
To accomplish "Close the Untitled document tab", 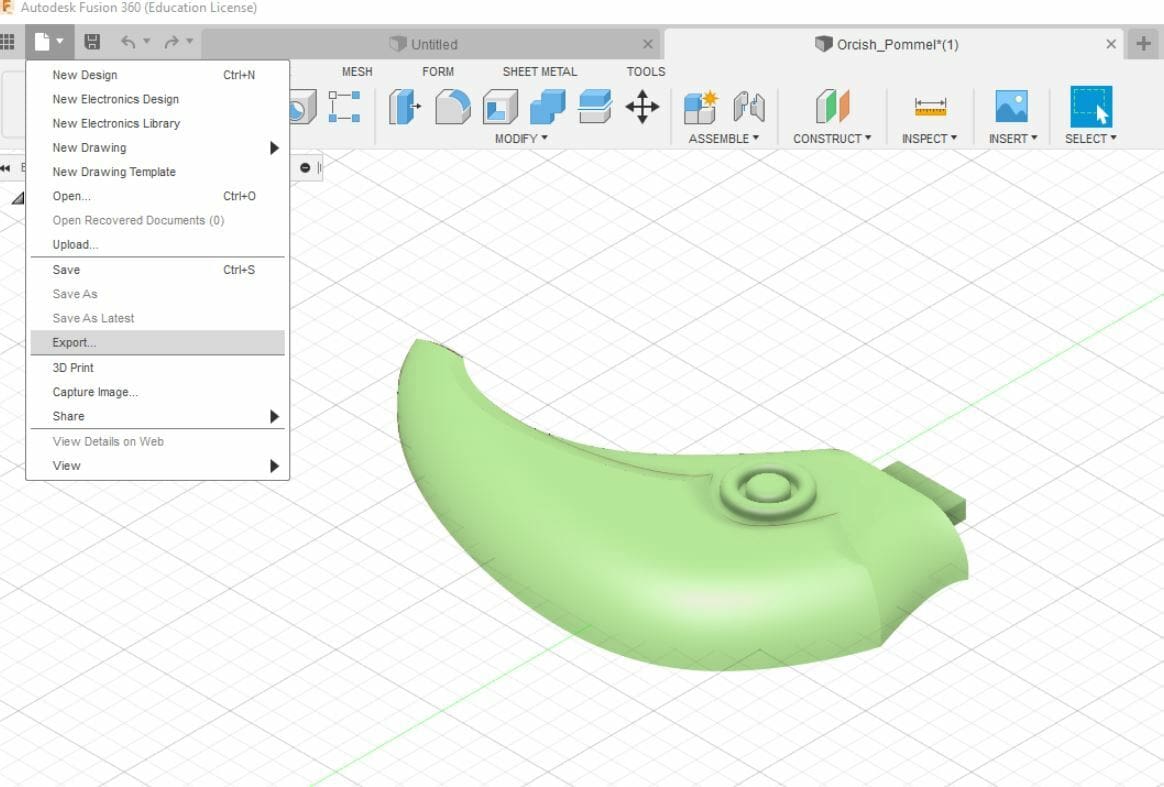I will [647, 45].
